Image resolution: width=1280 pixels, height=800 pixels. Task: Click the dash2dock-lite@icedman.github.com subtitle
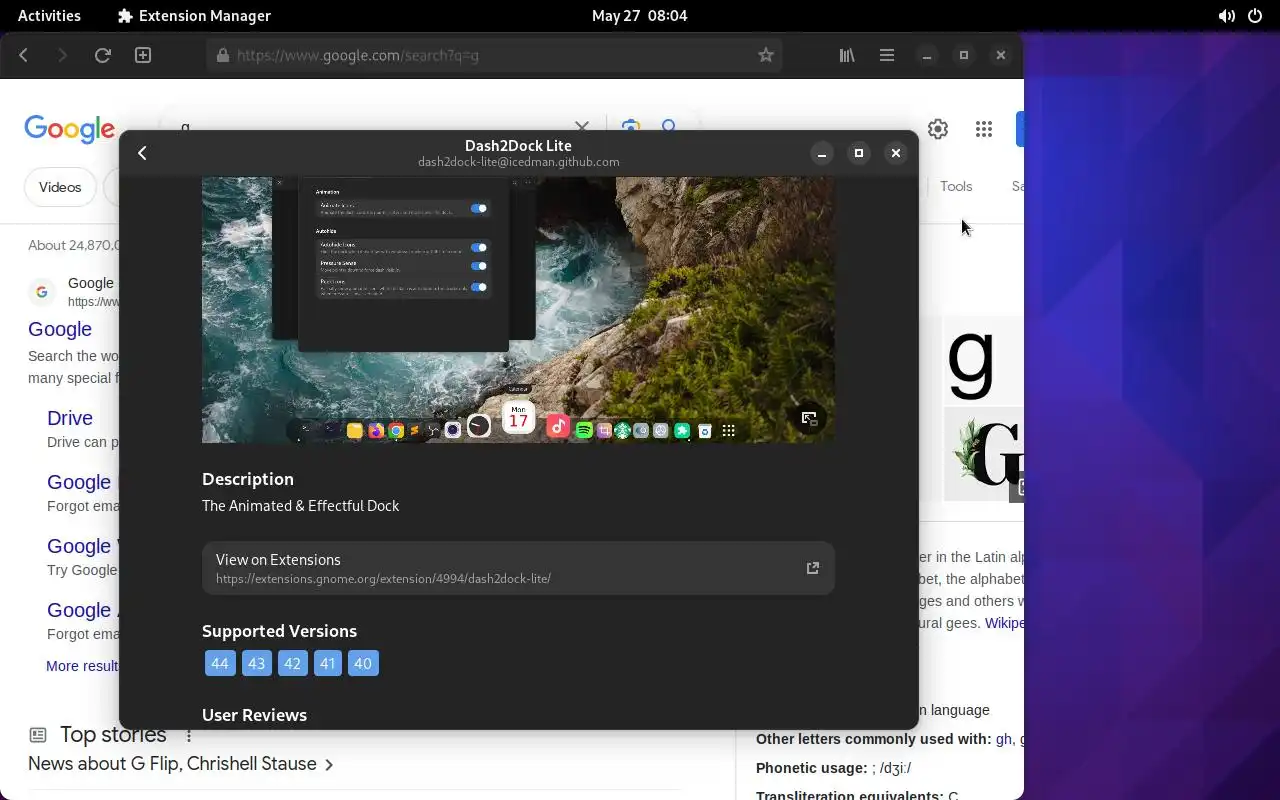pos(518,162)
